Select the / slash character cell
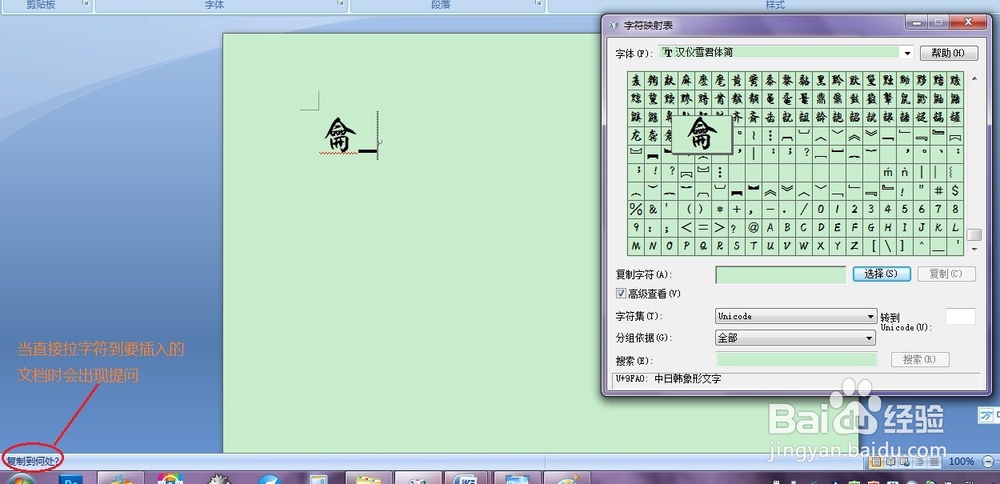The width and height of the screenshot is (1000, 484). point(804,209)
